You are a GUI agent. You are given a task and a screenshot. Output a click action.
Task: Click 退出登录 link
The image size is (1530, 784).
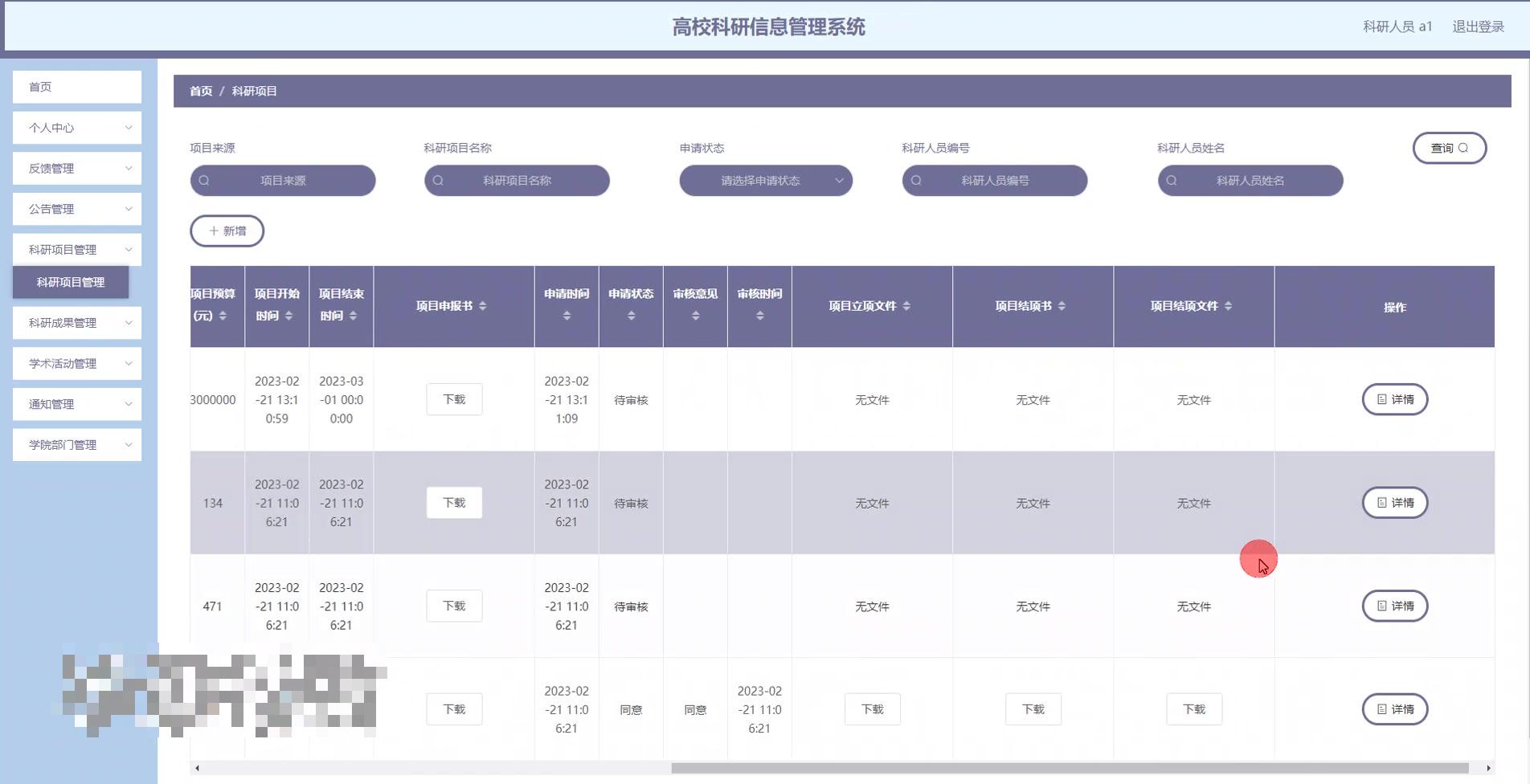[1478, 27]
